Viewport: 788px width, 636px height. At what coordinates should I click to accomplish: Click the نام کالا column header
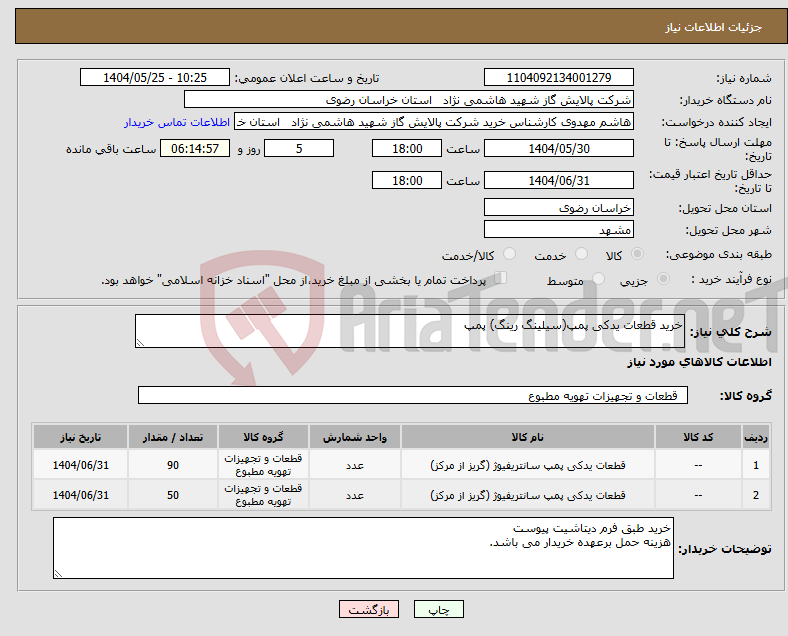click(x=528, y=437)
